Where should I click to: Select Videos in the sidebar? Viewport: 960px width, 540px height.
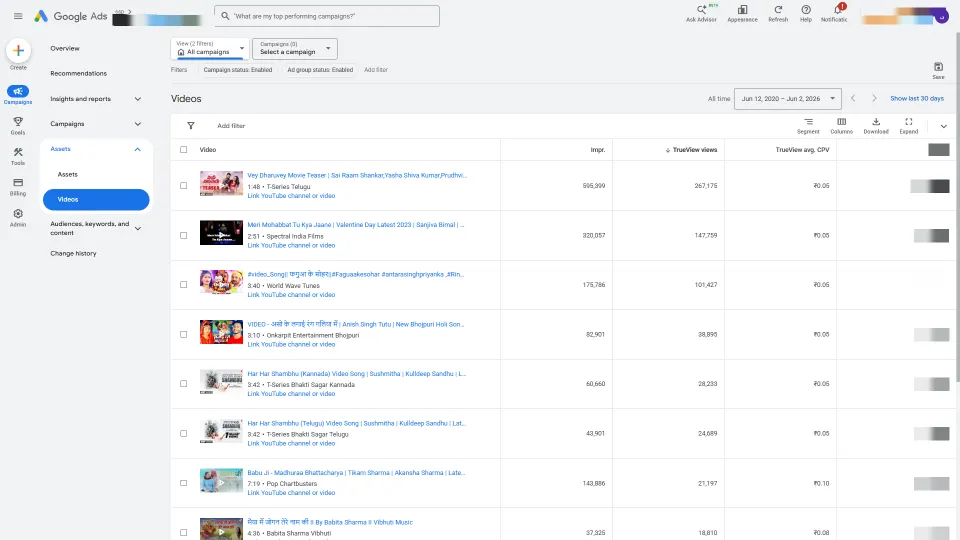(96, 200)
